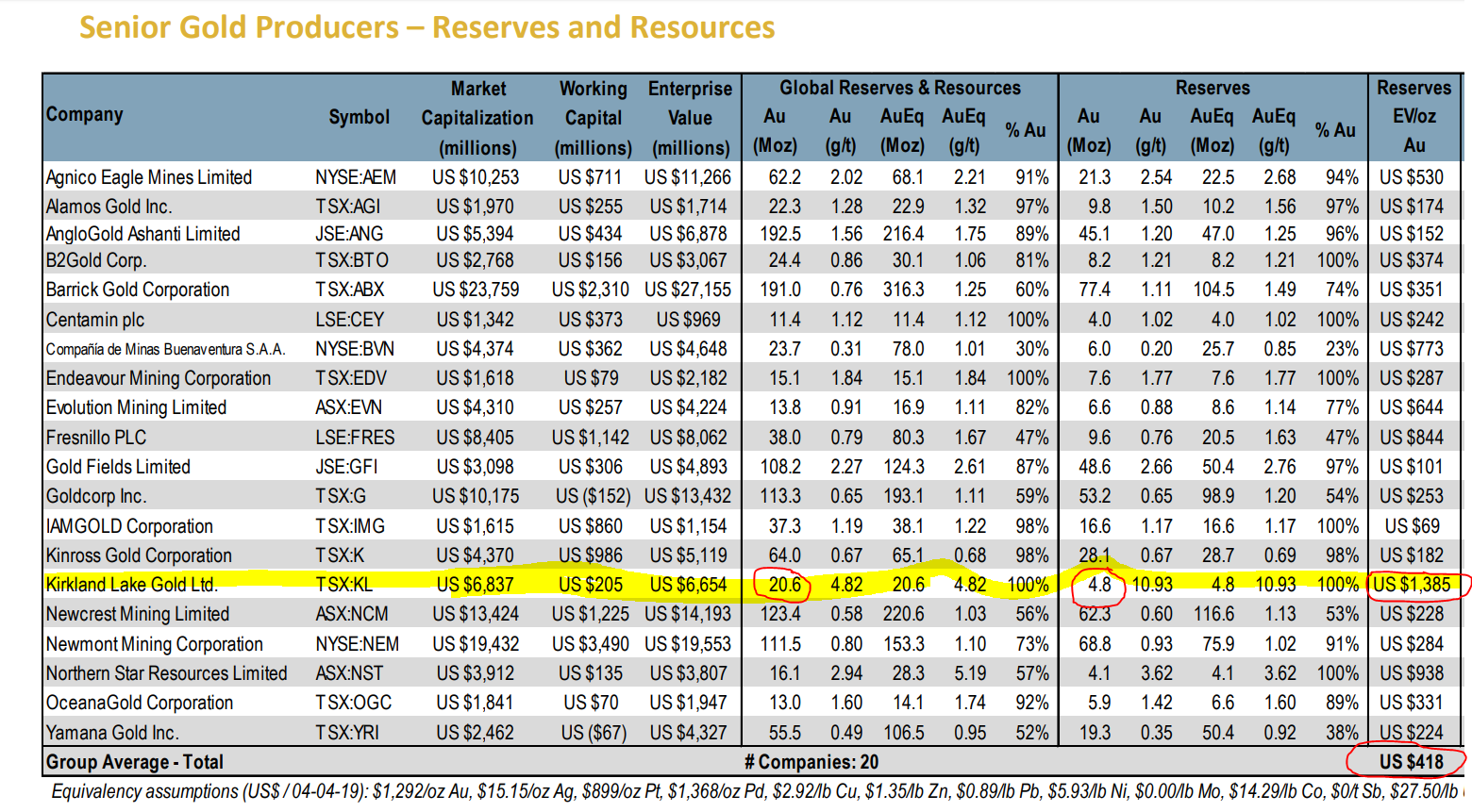The width and height of the screenshot is (1472, 812).
Task: Click the 'Yamana Gold Inc.' company cell
Action: [x=112, y=733]
